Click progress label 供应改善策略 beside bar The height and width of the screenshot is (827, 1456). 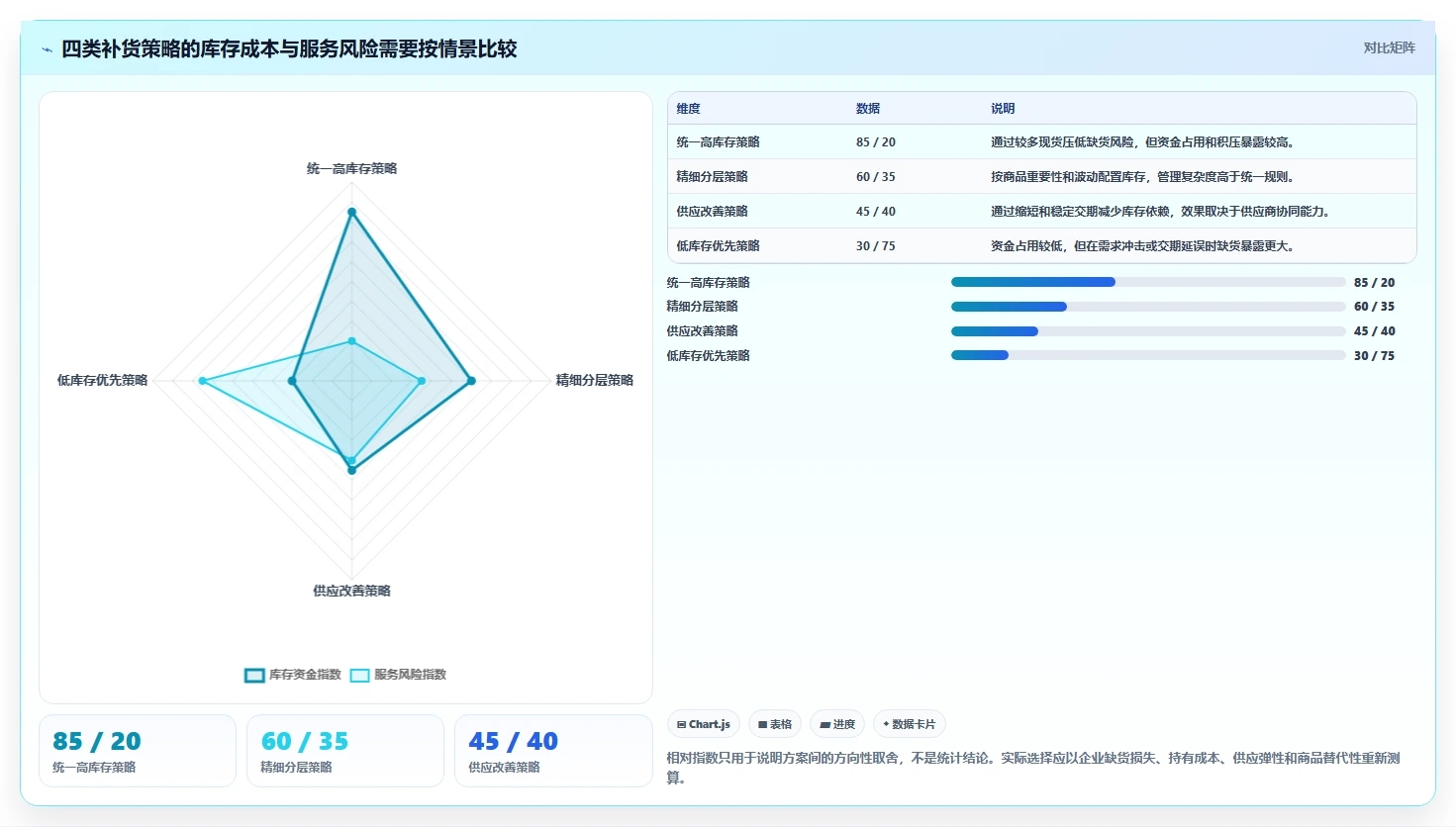[702, 331]
